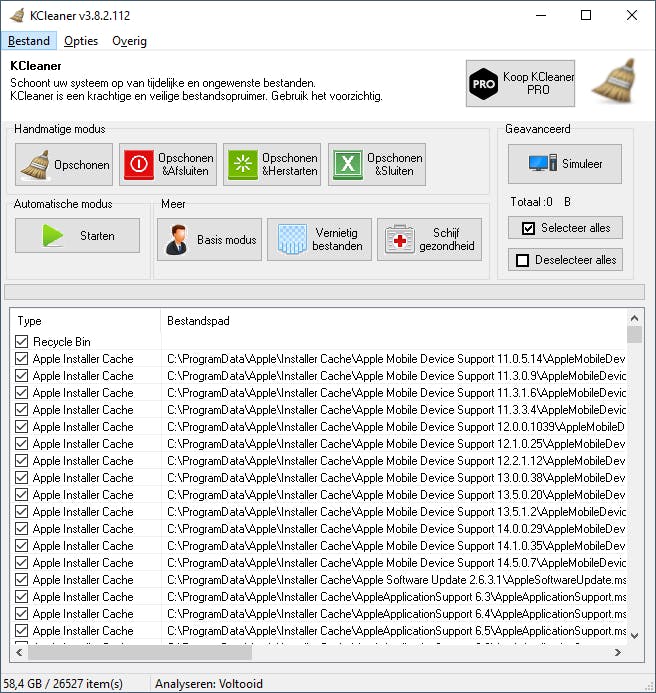Image resolution: width=656 pixels, height=693 pixels.
Task: Select the AppleApplicationSupport 6.4 path
Action: 396,614
